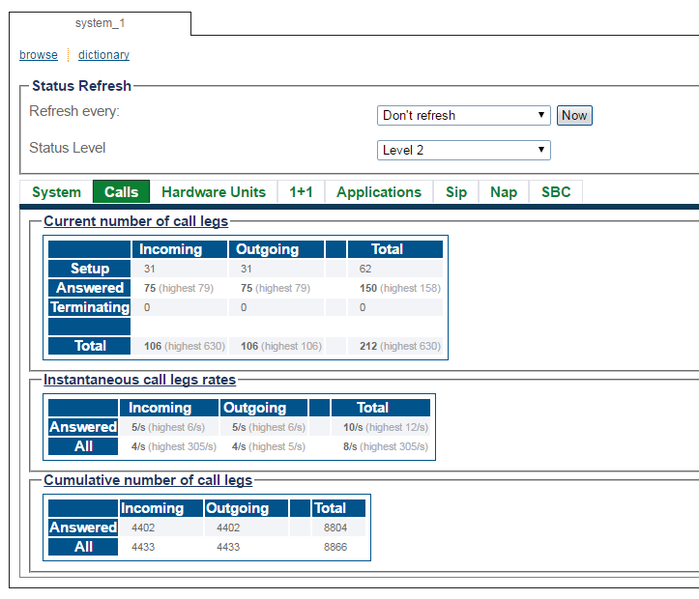Image resolution: width=699 pixels, height=599 pixels.
Task: Open the dictionary link
Action: [104, 55]
